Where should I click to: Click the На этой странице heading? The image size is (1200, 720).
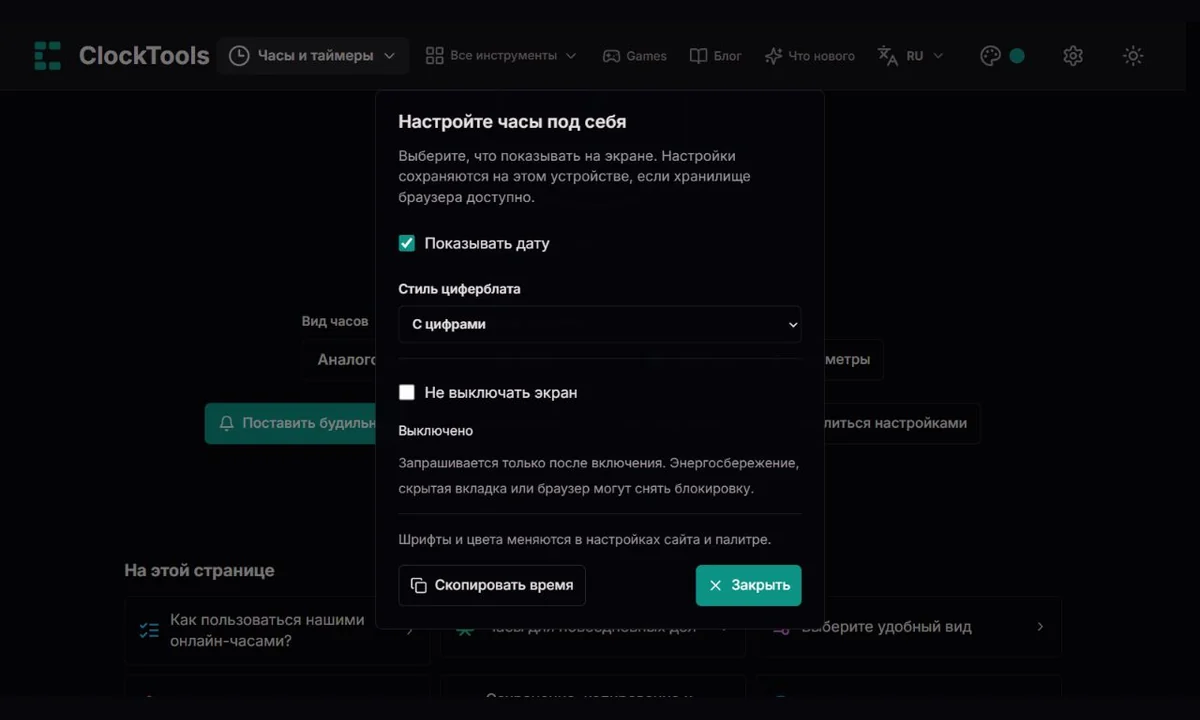[x=199, y=570]
